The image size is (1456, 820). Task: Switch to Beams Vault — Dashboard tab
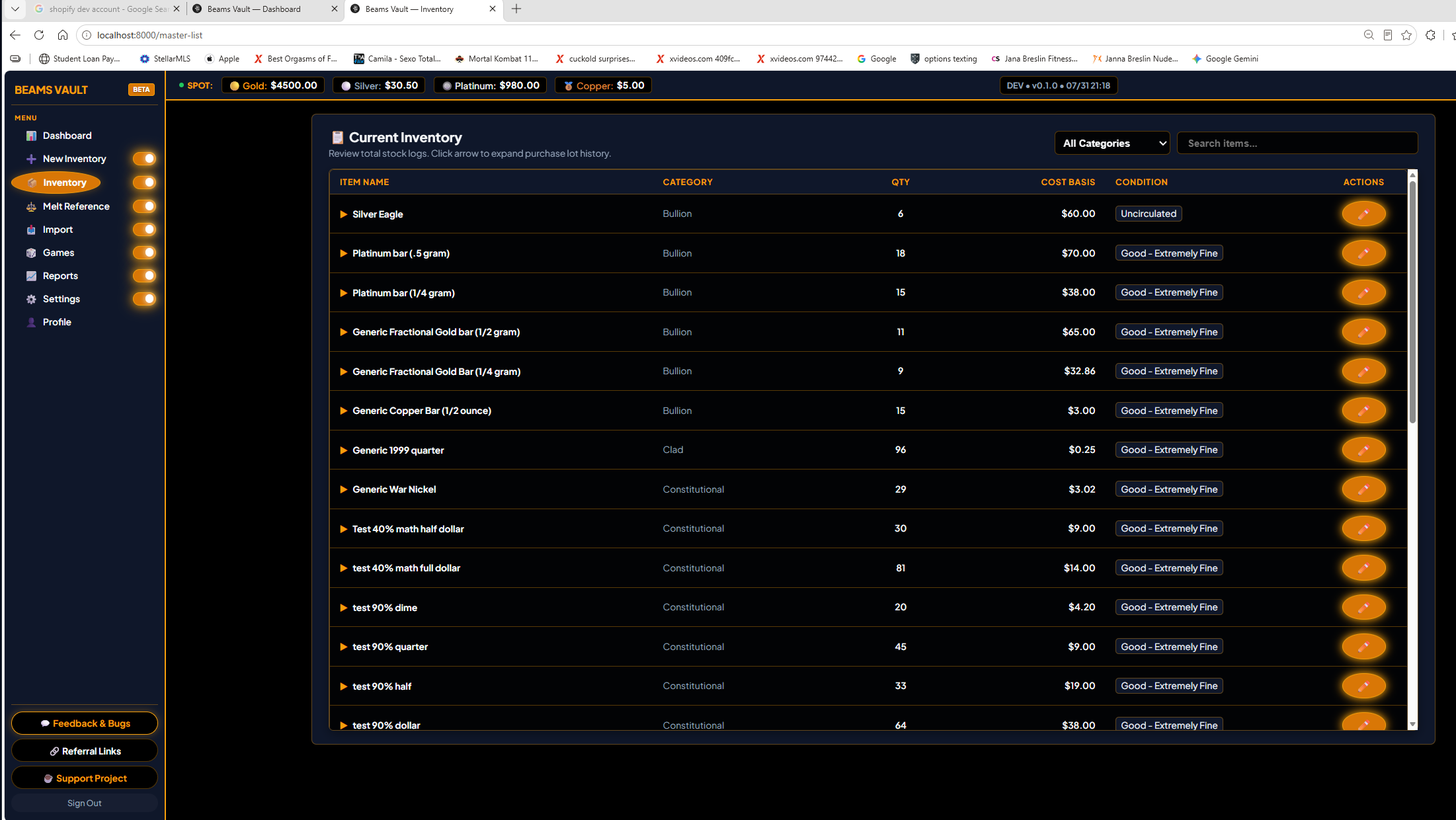(x=264, y=9)
